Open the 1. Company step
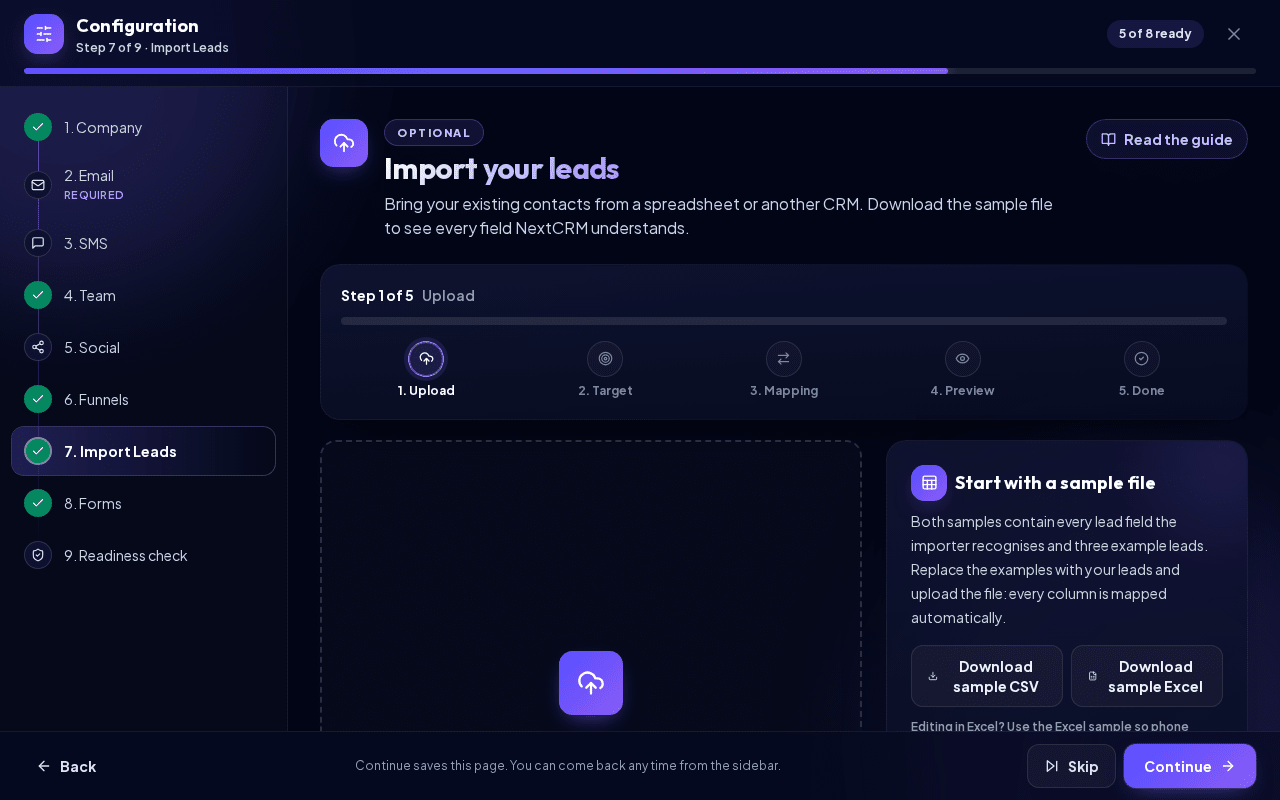The width and height of the screenshot is (1280, 800). [143, 127]
